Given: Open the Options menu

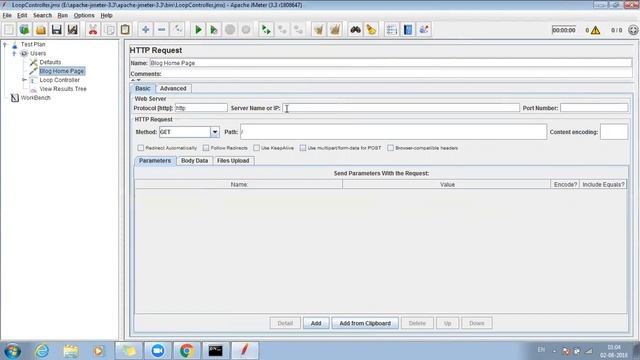Looking at the screenshot, I should coord(84,15).
